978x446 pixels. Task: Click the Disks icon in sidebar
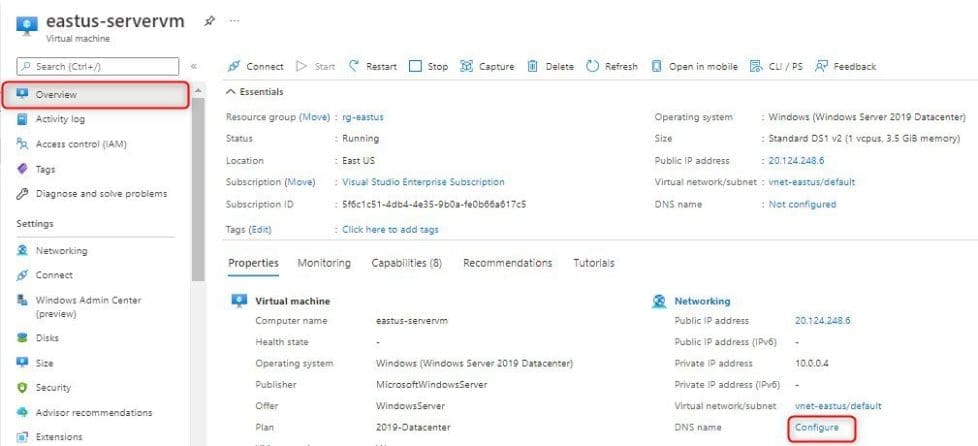(x=22, y=337)
